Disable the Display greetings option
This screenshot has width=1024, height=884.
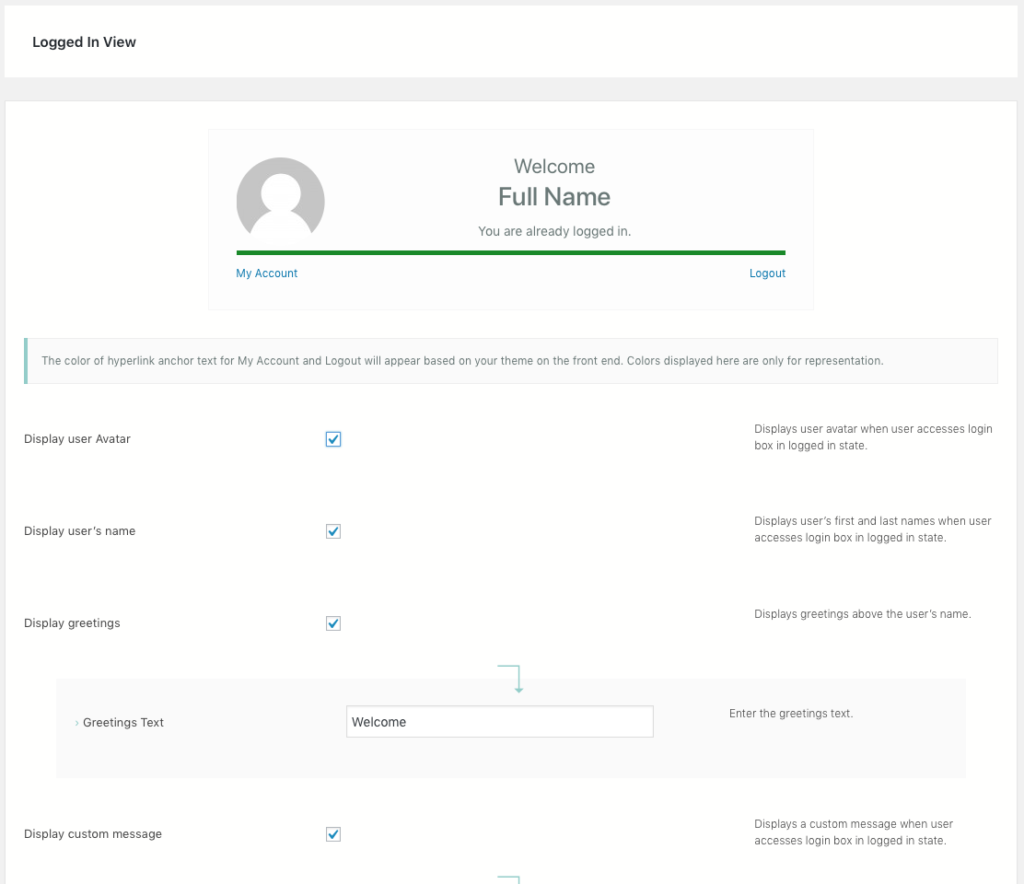click(333, 623)
